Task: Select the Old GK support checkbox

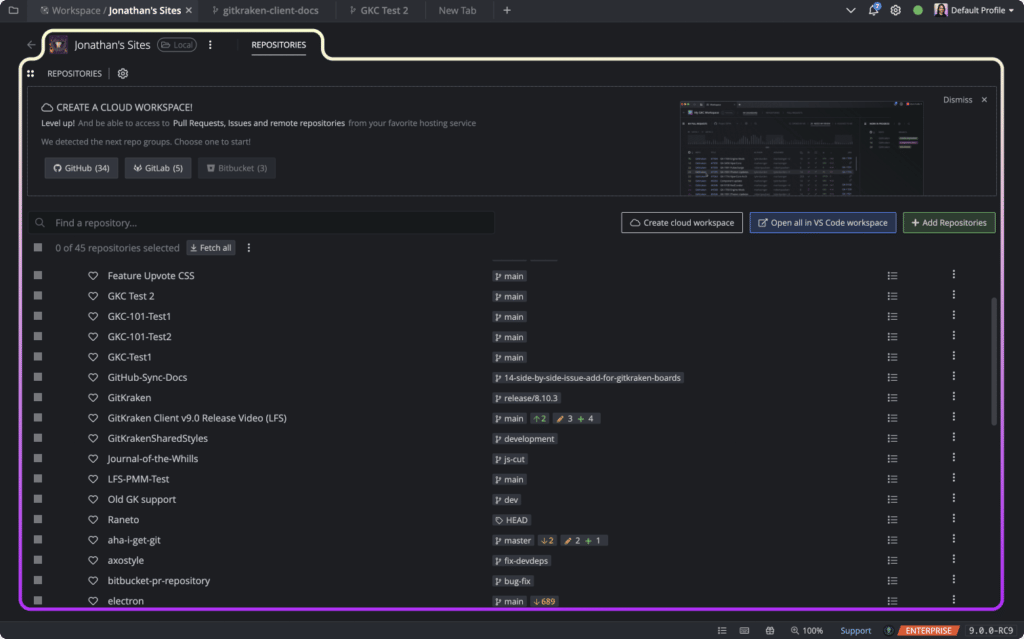Action: [x=38, y=499]
